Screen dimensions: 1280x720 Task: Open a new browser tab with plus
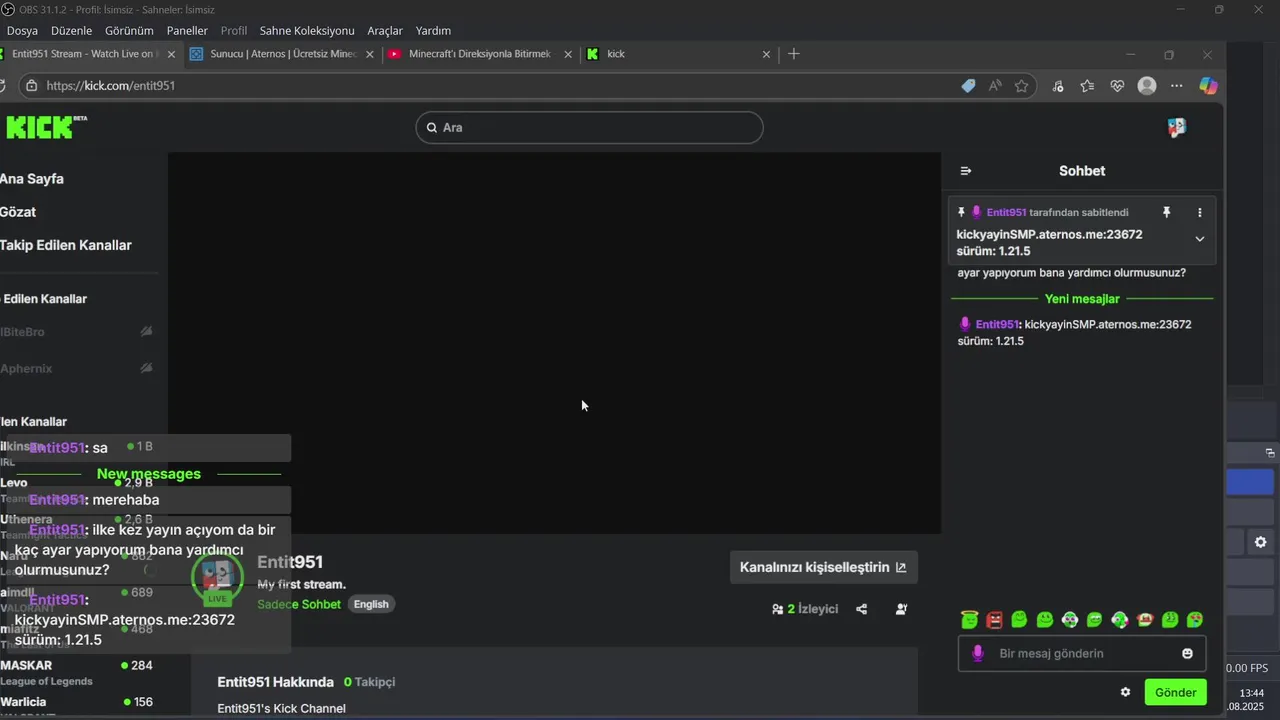point(794,54)
